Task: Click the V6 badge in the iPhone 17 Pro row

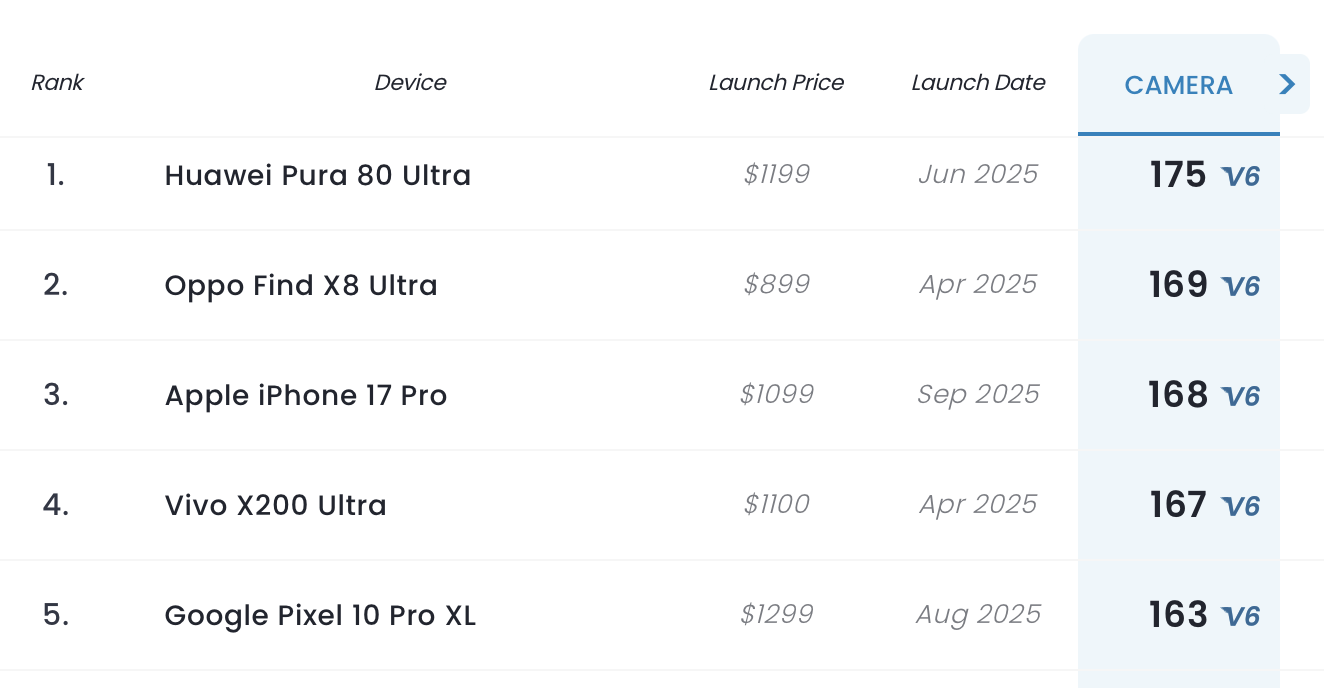Action: pyautogui.click(x=1241, y=397)
